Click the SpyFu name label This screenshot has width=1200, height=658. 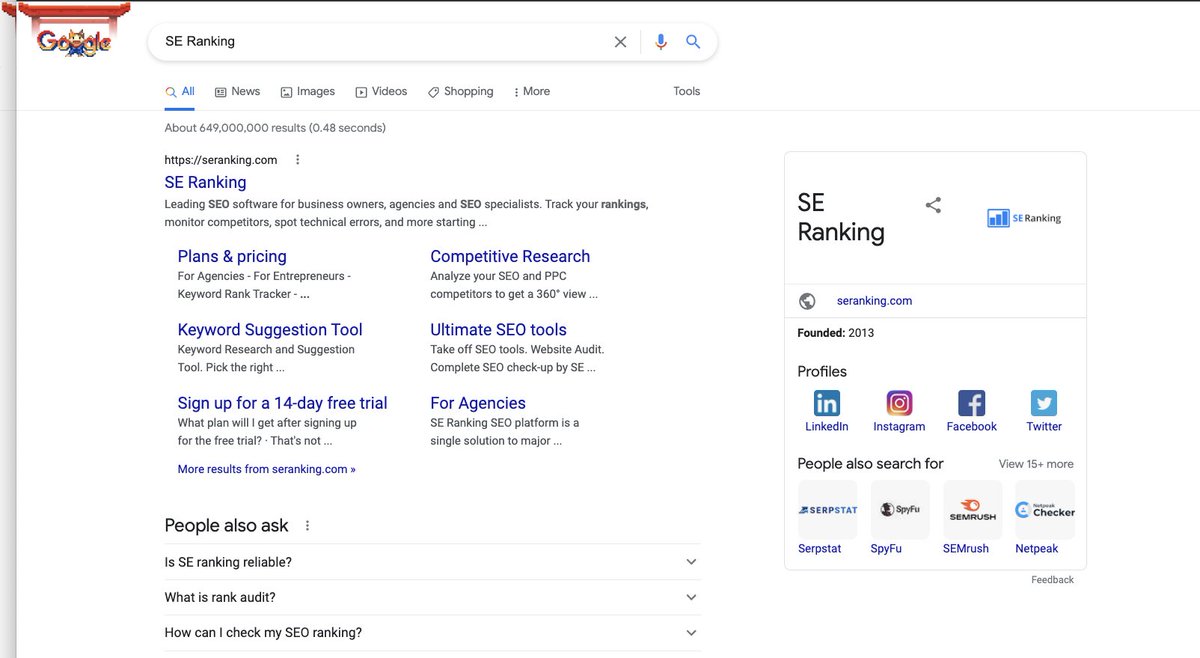click(x=886, y=549)
